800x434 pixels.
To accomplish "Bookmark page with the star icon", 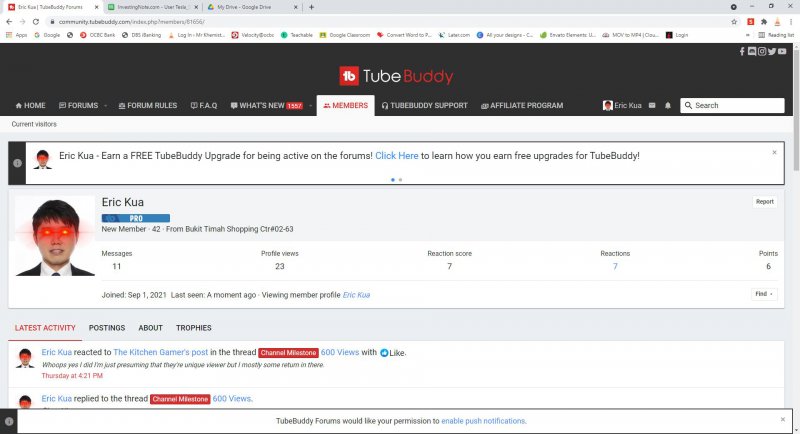I will coord(735,20).
